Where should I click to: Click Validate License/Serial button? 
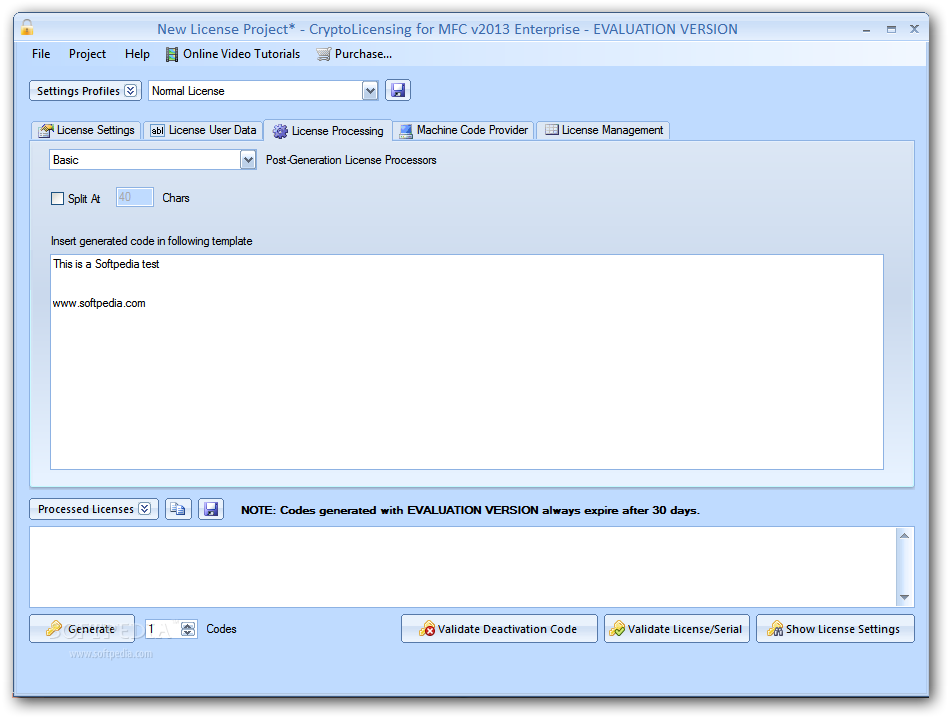tap(677, 629)
